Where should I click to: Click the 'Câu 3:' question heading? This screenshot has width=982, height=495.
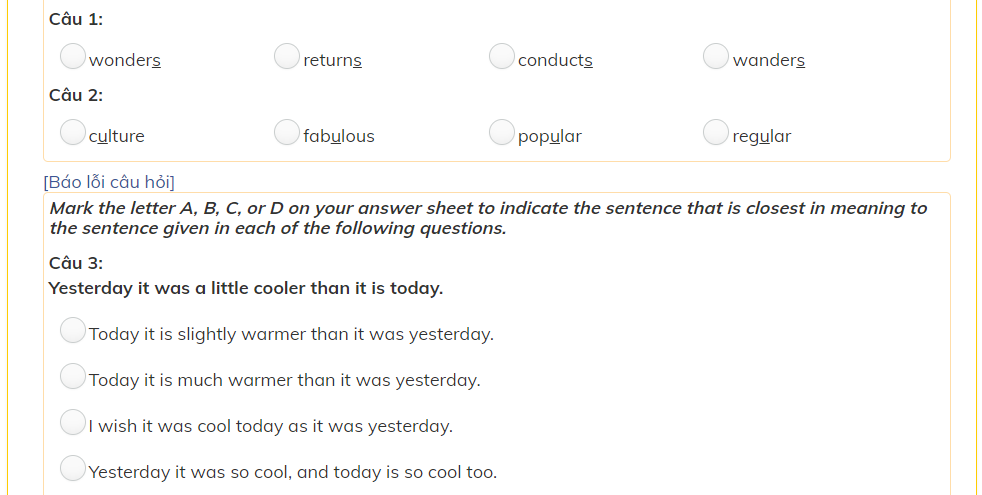pos(76,263)
